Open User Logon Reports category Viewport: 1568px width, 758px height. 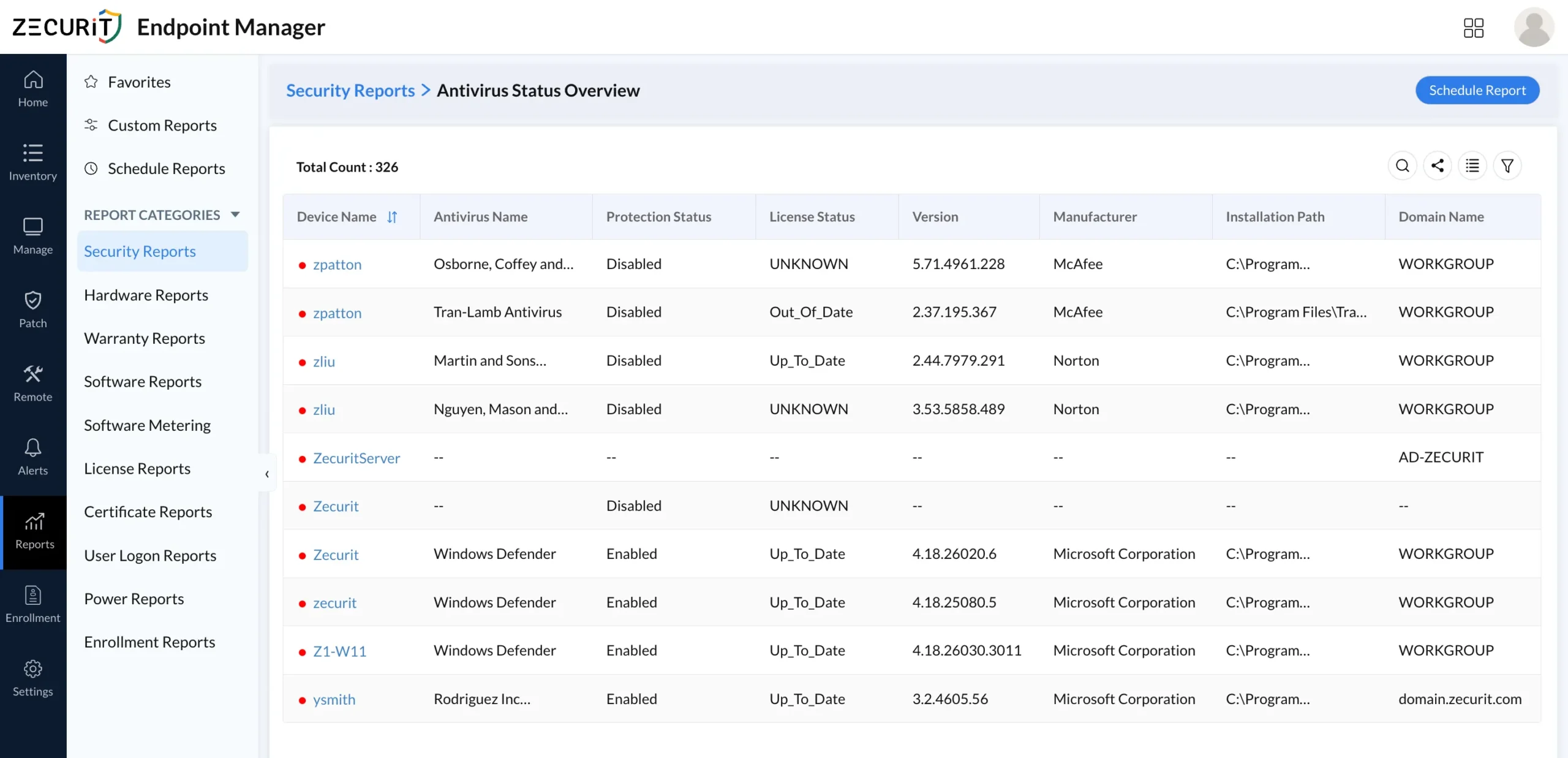pyautogui.click(x=150, y=555)
